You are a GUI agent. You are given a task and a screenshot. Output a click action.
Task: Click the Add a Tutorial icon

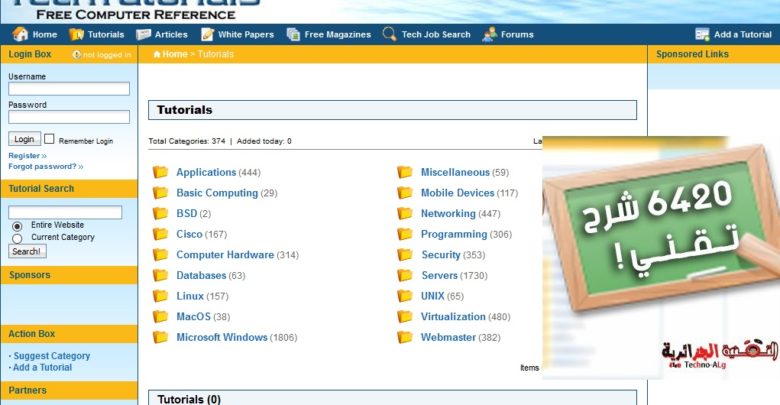tap(702, 34)
